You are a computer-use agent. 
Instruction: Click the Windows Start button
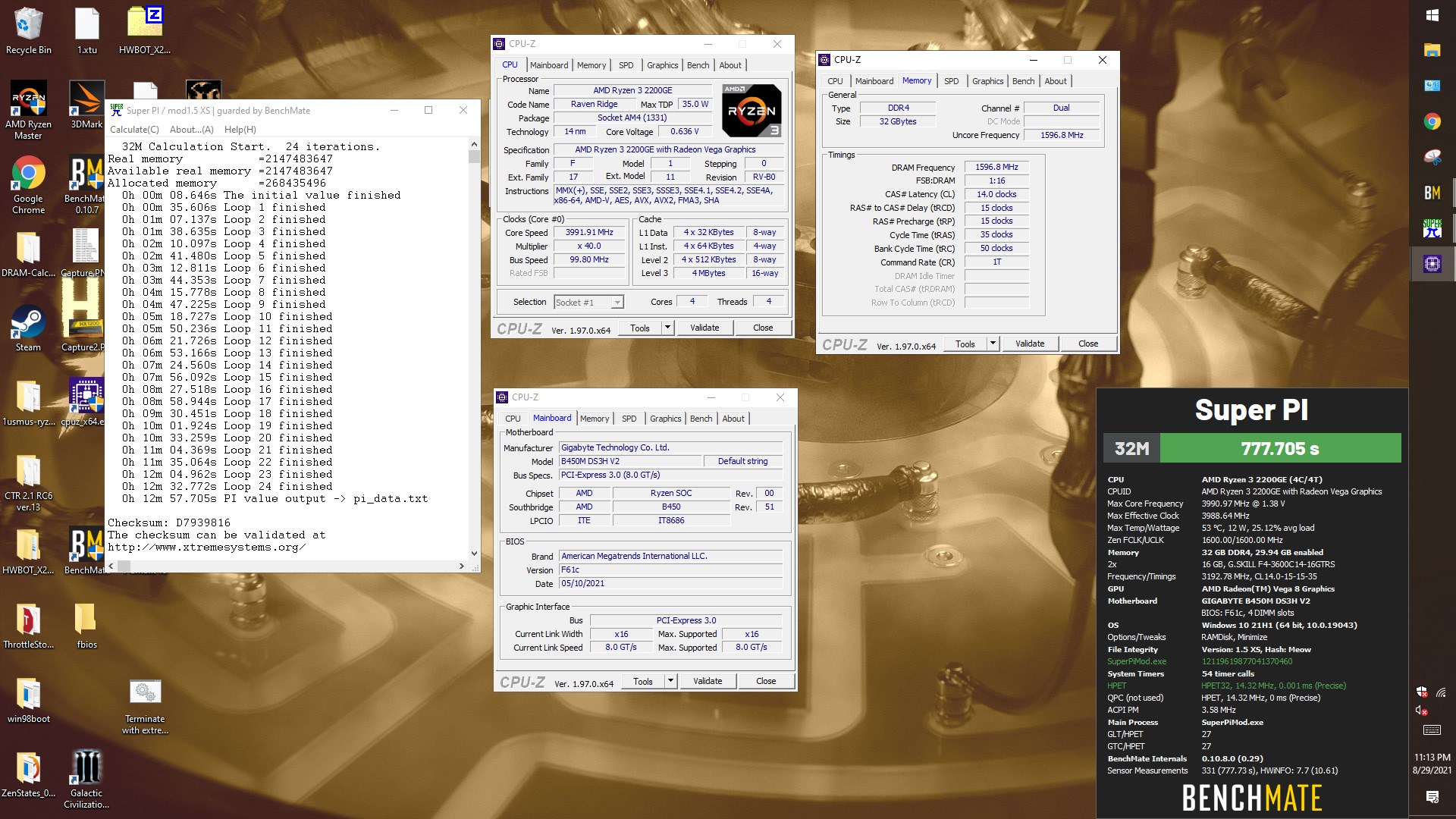[1432, 15]
